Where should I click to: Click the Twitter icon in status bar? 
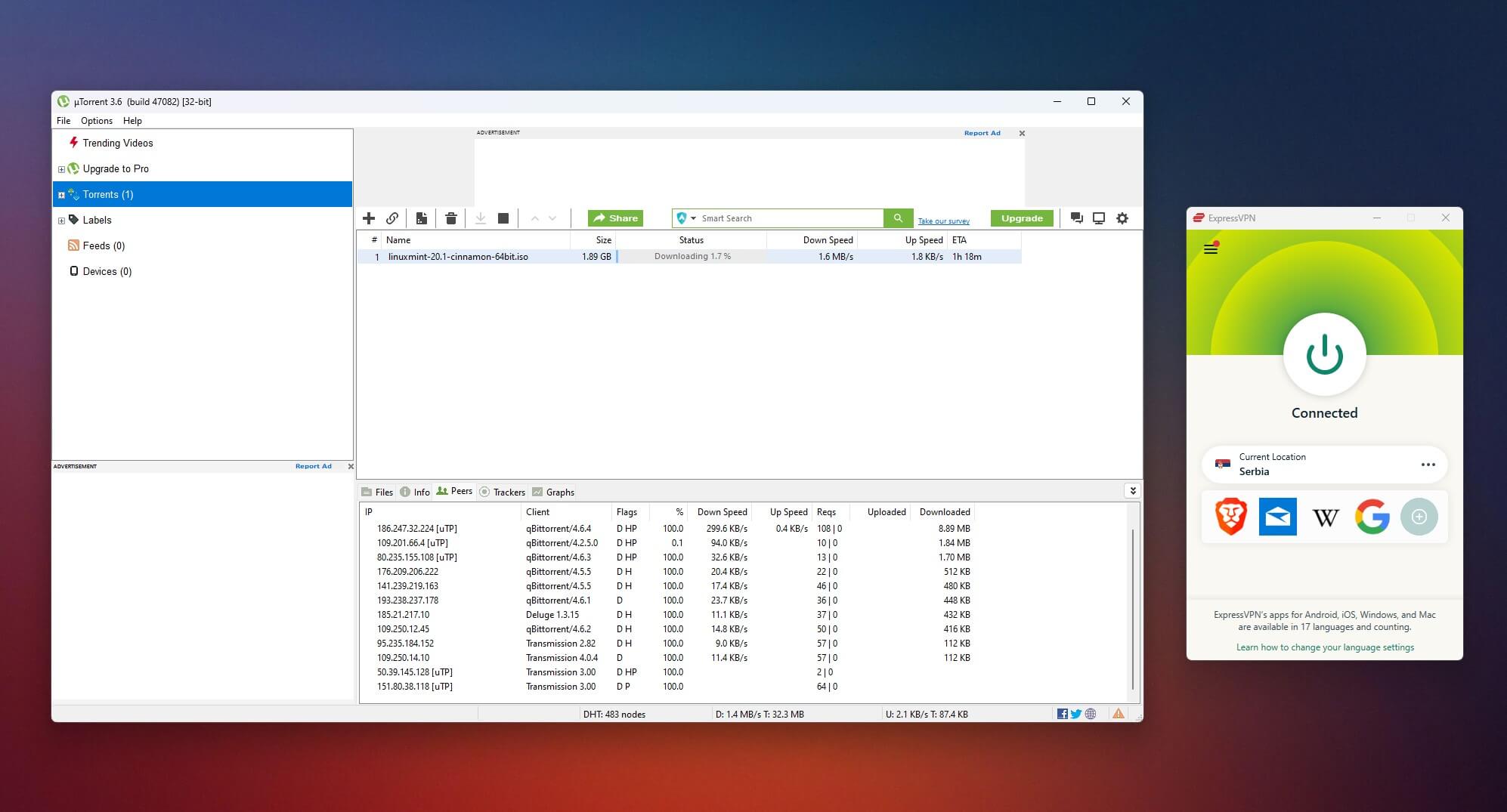click(x=1076, y=714)
